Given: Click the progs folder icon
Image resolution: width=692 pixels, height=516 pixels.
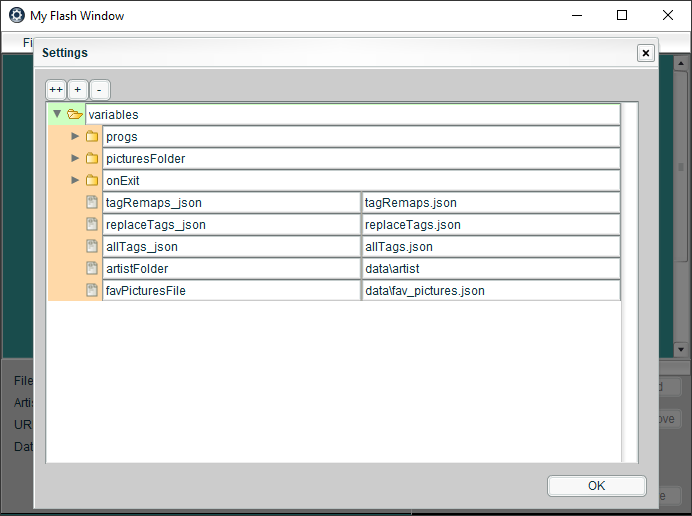Looking at the screenshot, I should tap(92, 136).
